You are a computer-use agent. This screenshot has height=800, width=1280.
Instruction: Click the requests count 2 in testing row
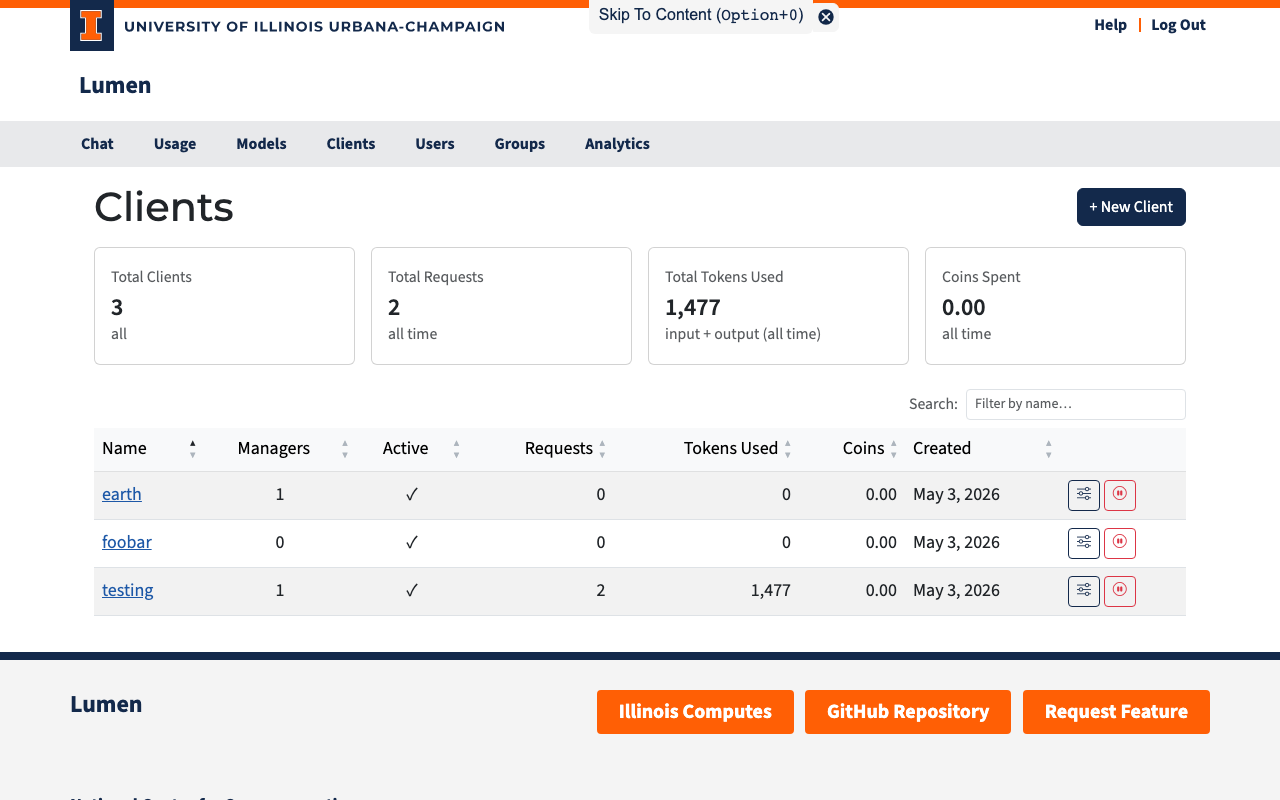[601, 590]
